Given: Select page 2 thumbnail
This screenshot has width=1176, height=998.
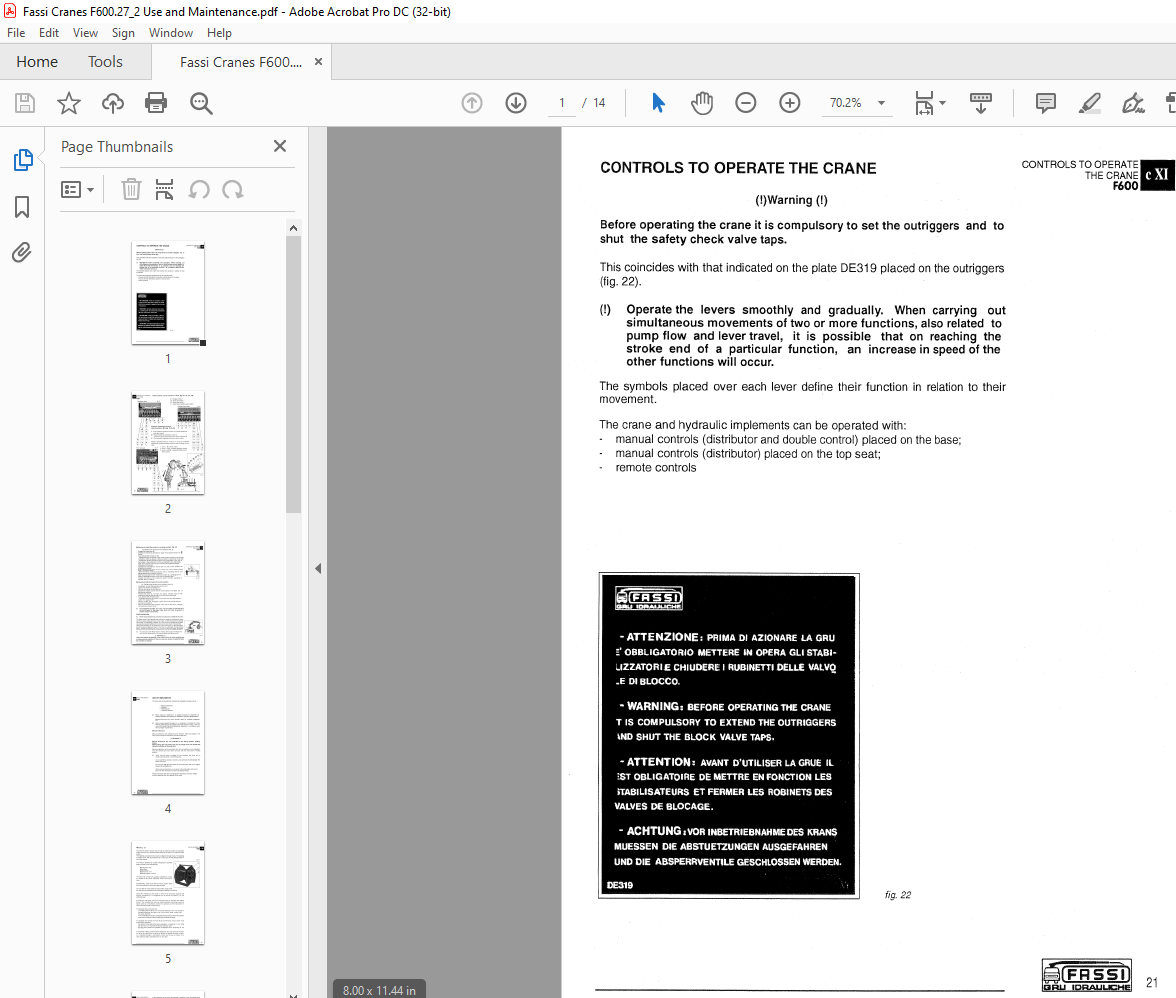Looking at the screenshot, I should 168,443.
